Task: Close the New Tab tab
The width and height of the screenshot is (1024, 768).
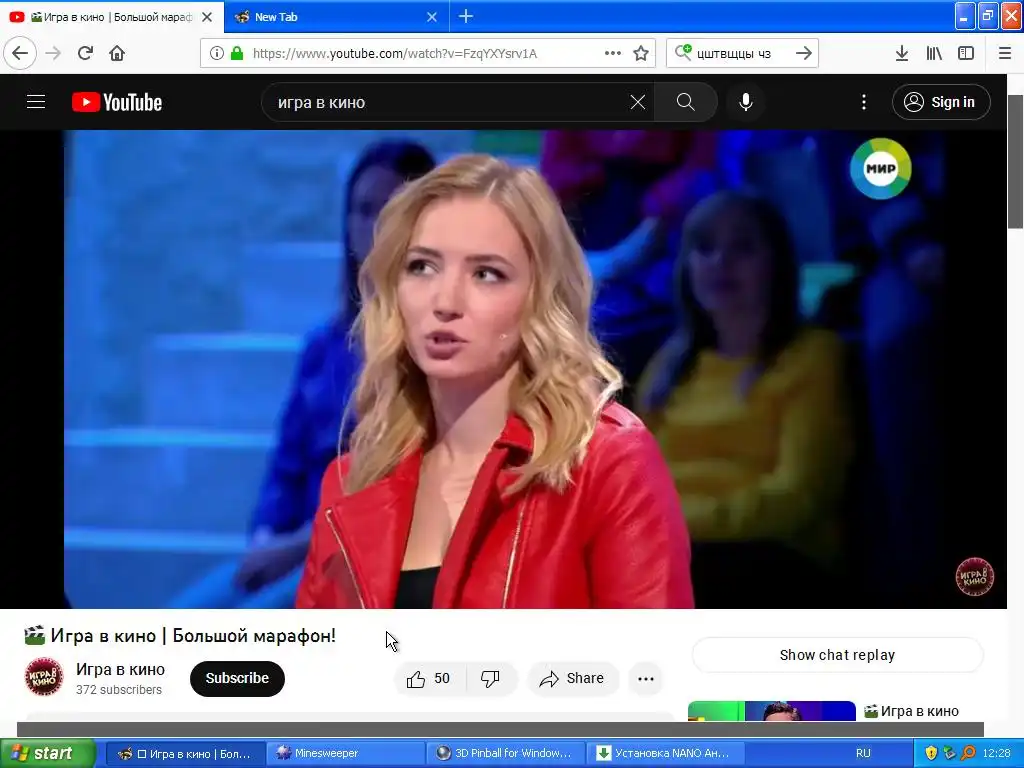Action: click(x=432, y=17)
